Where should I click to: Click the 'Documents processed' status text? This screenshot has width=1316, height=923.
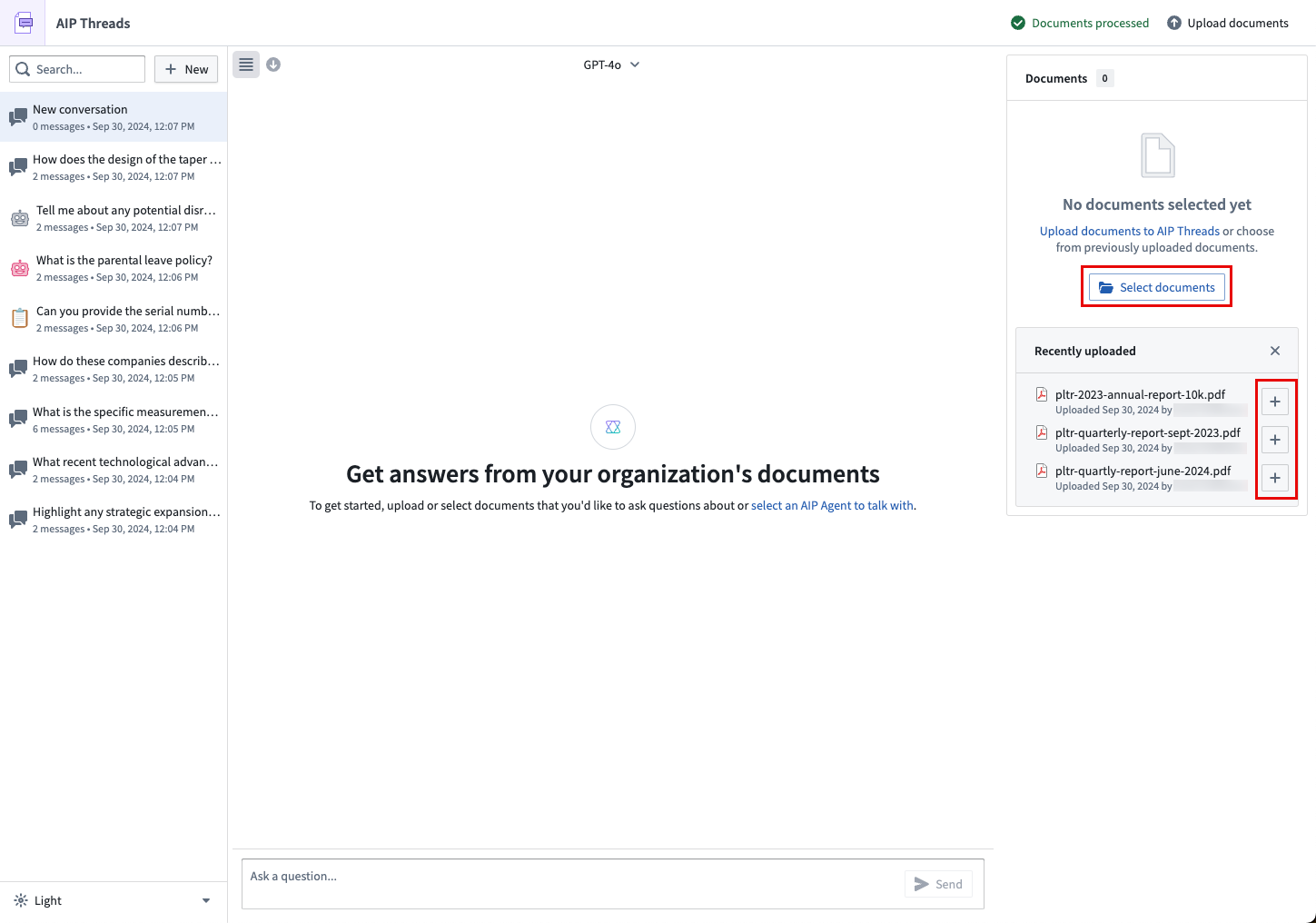[1090, 23]
